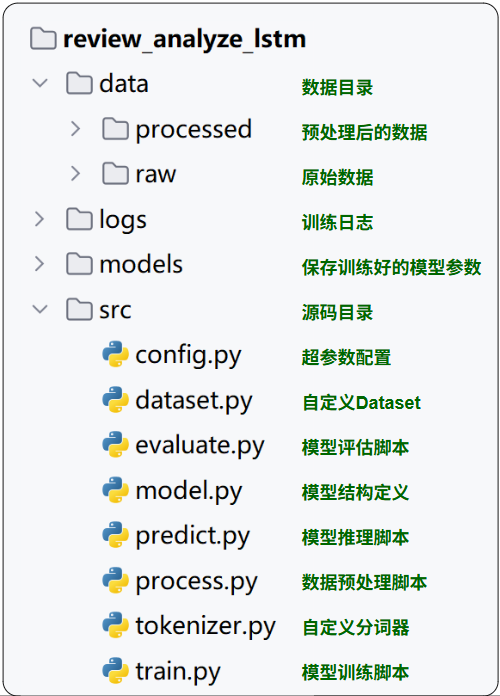Click the Python icon beside tokenizer.py
The image size is (500, 696).
point(115,625)
